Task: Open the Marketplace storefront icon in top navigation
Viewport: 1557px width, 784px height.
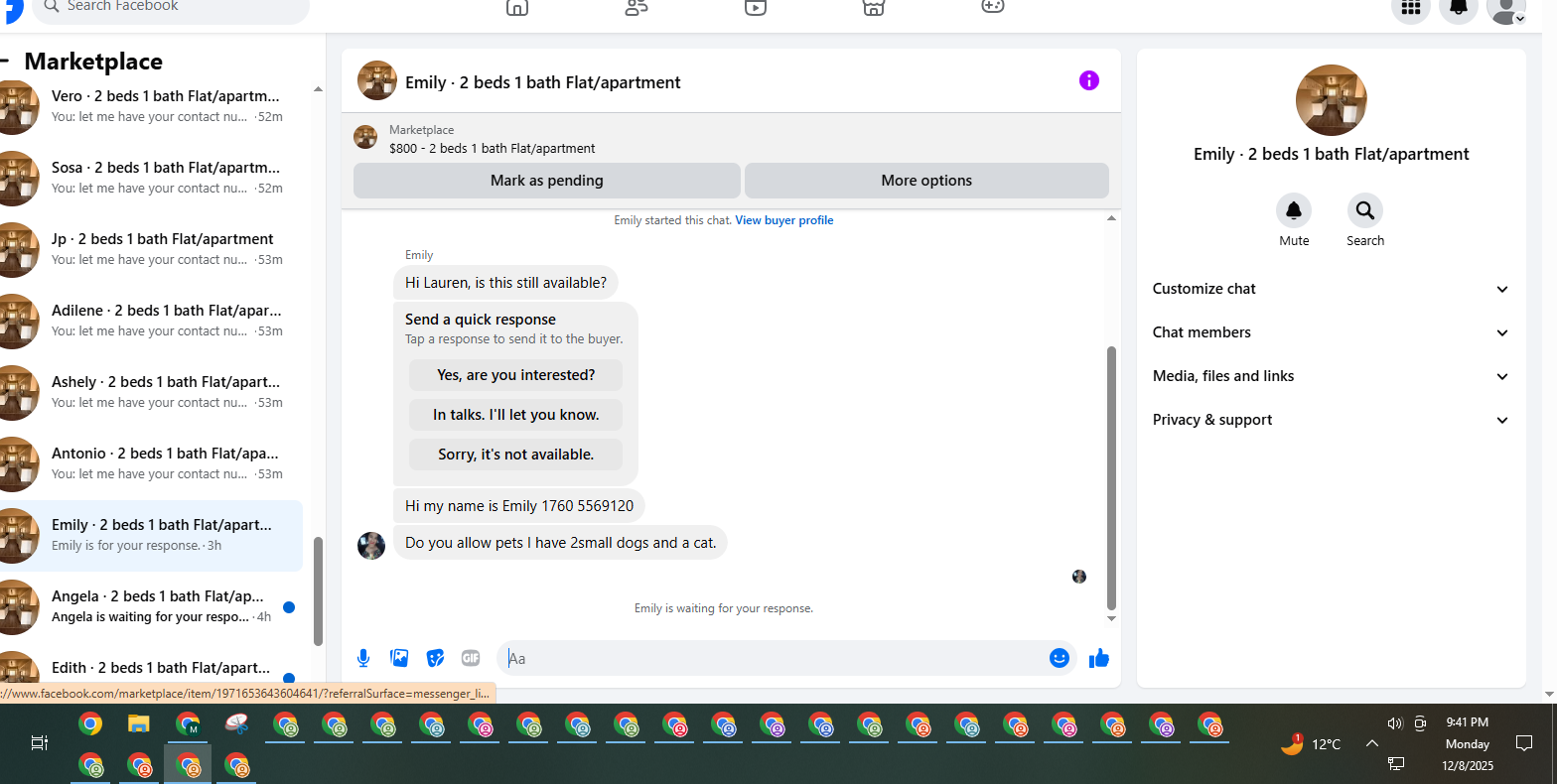Action: [873, 7]
